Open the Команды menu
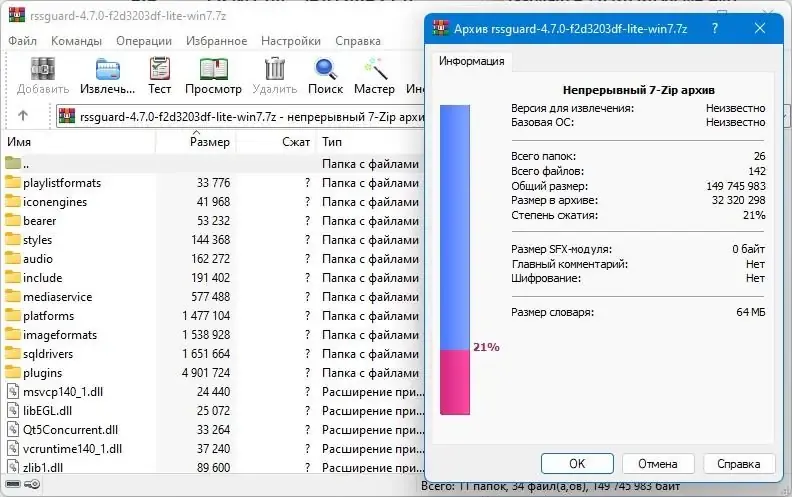 point(76,41)
